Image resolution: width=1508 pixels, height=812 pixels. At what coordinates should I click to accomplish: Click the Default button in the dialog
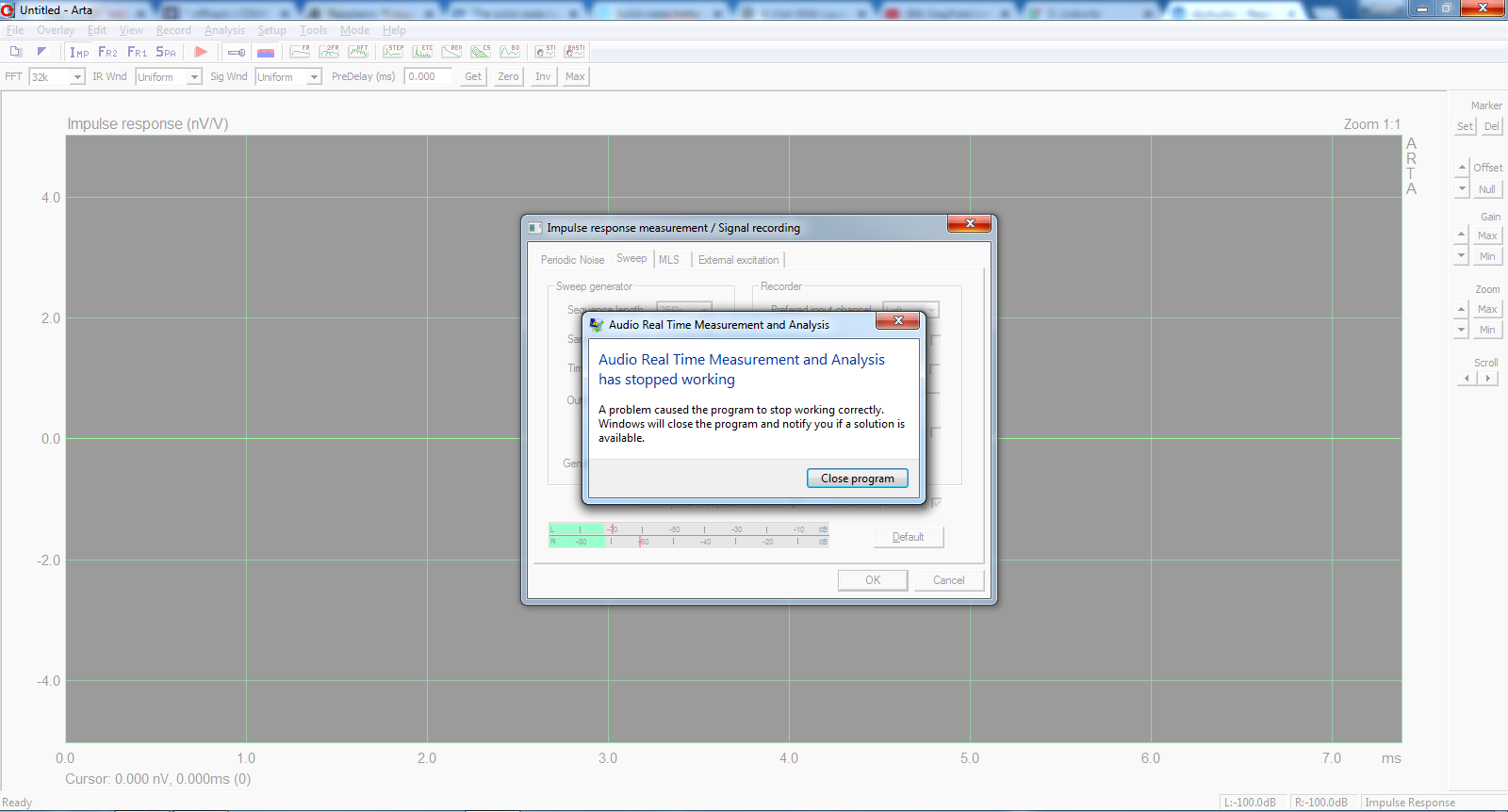click(x=909, y=537)
